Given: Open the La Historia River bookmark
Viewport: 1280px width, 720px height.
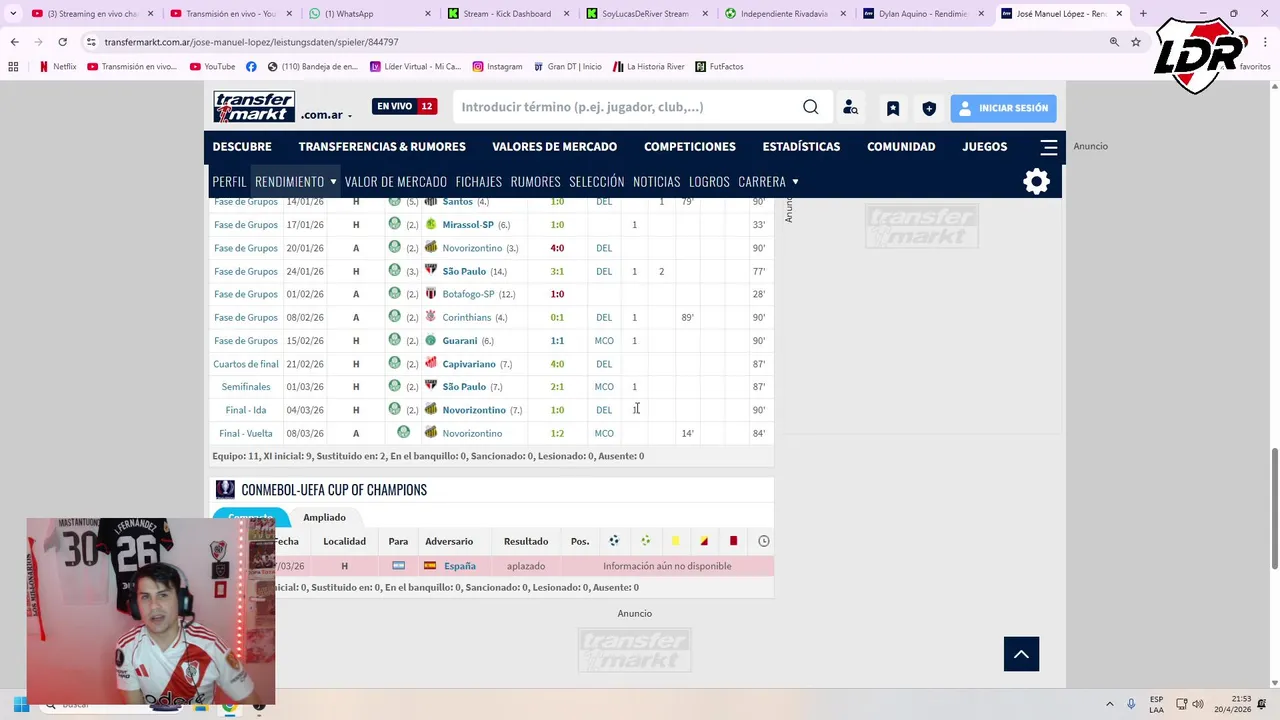Looking at the screenshot, I should [x=649, y=67].
